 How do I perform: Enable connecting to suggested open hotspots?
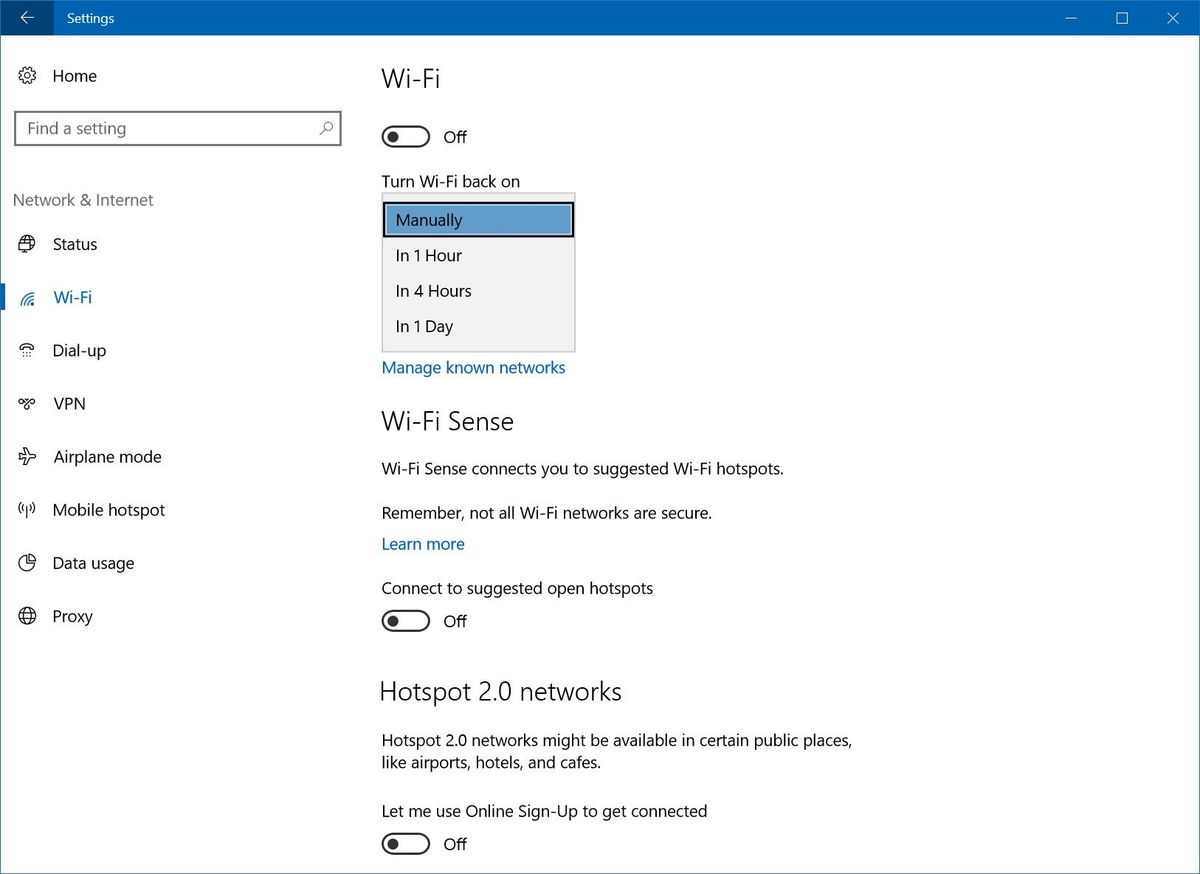coord(405,620)
